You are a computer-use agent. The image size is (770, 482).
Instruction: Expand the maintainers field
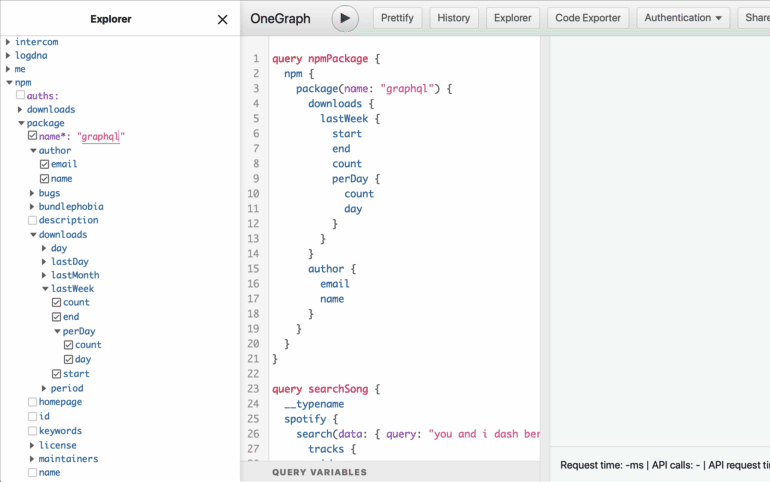point(32,459)
